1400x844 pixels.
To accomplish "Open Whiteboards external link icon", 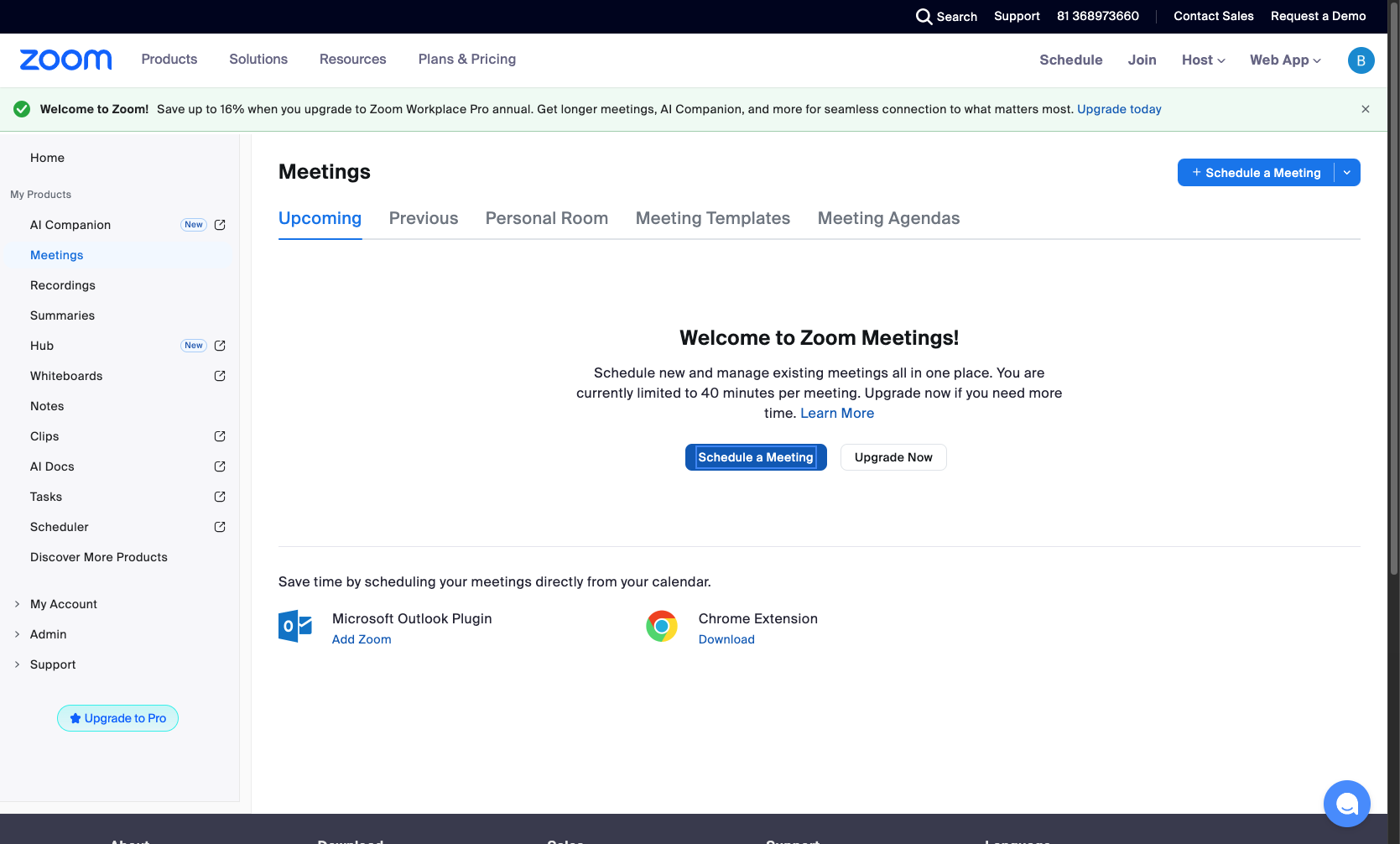I will click(x=220, y=376).
